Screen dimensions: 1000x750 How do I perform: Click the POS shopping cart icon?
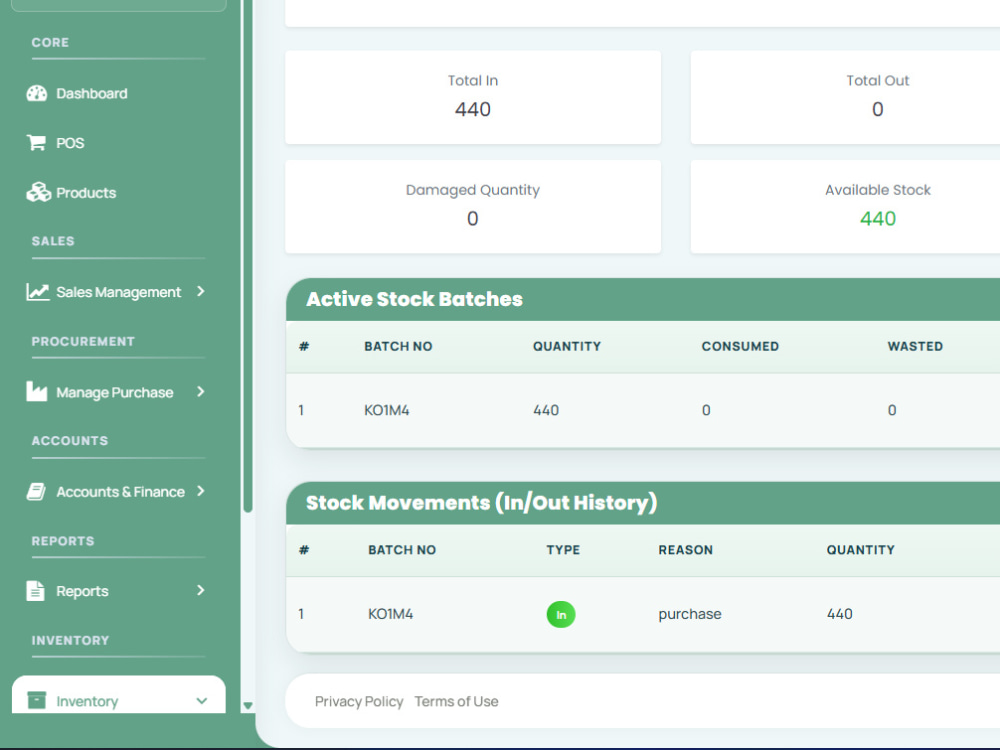tap(36, 142)
